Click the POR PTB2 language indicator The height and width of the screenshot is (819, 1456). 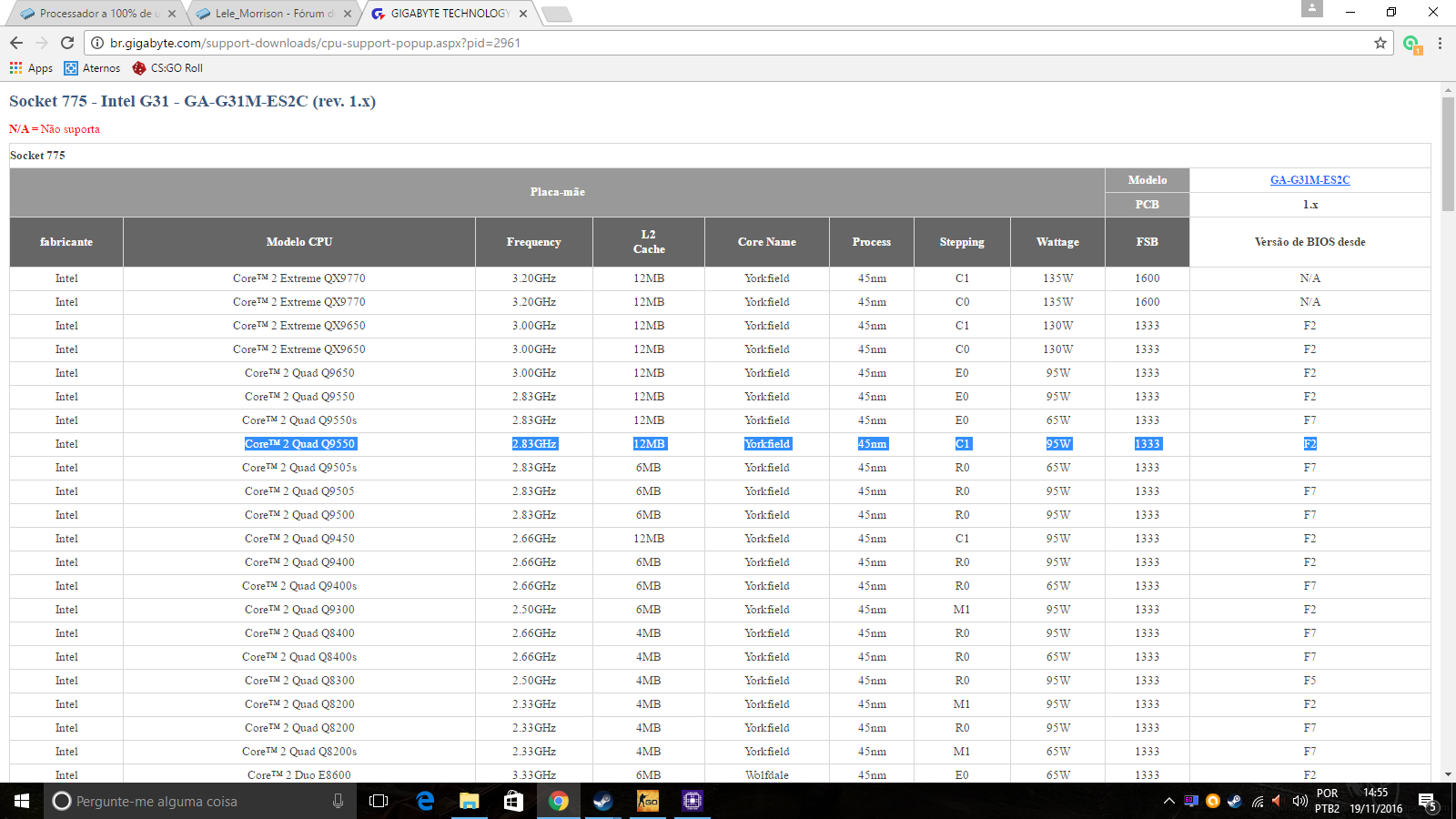pos(1328,801)
